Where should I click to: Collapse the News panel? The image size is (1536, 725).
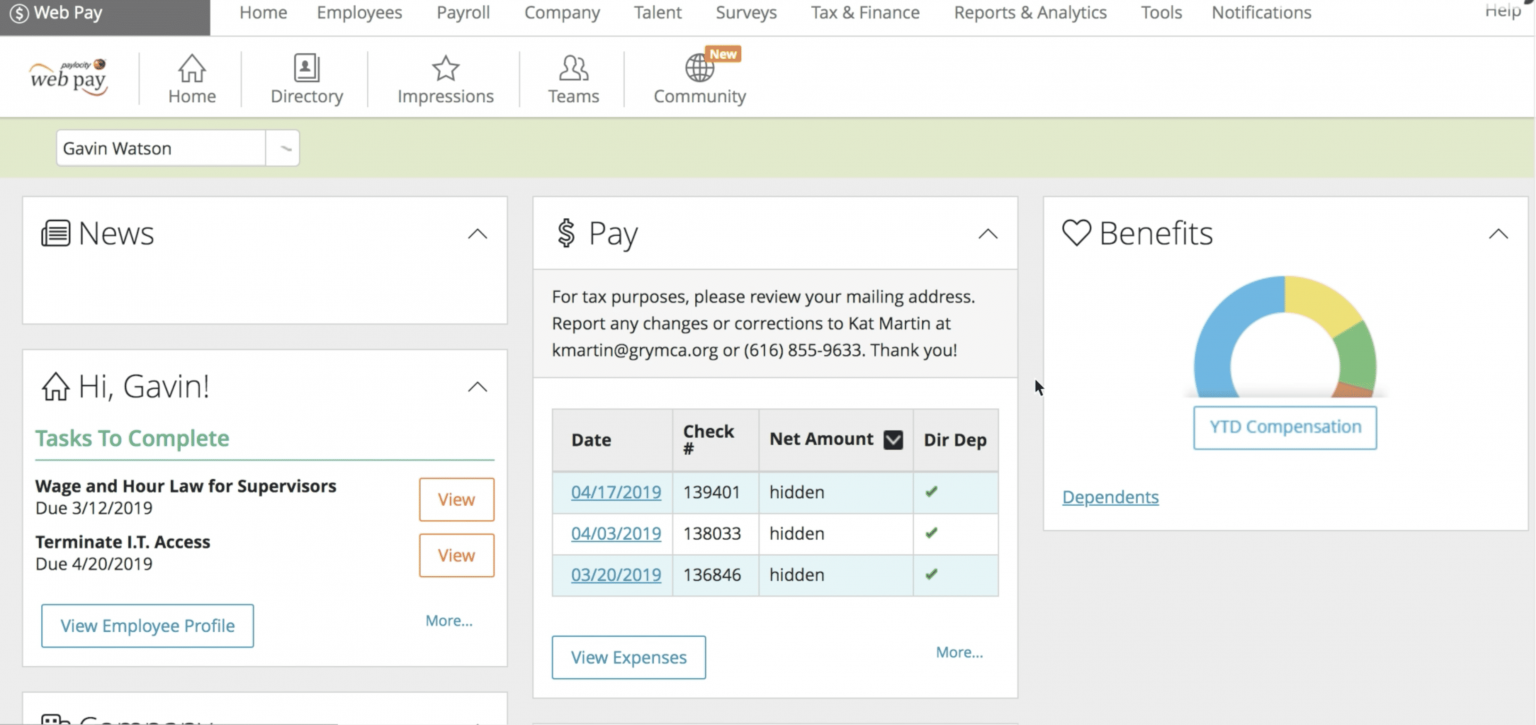pos(478,234)
